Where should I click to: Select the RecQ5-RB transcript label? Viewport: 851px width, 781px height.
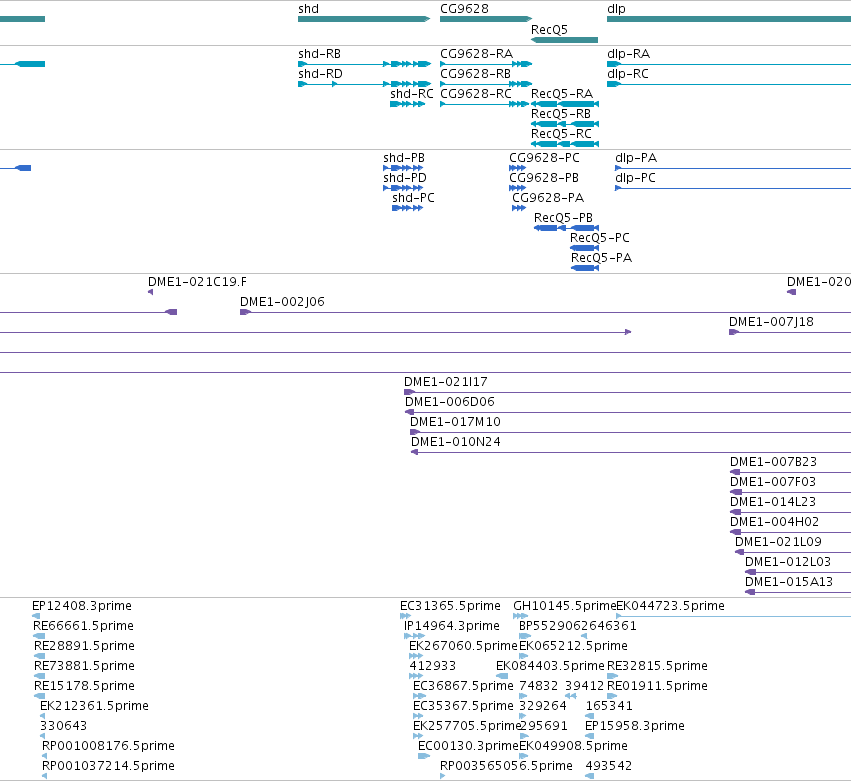561,114
